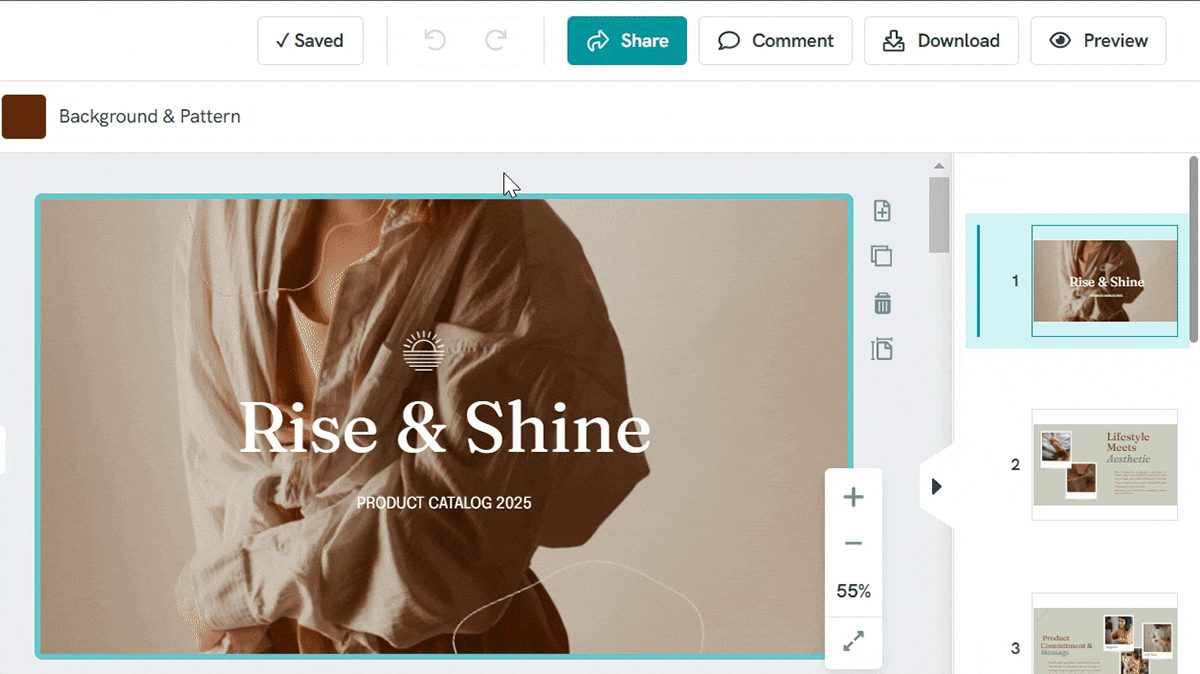Zoom in on the canvas

(x=853, y=496)
